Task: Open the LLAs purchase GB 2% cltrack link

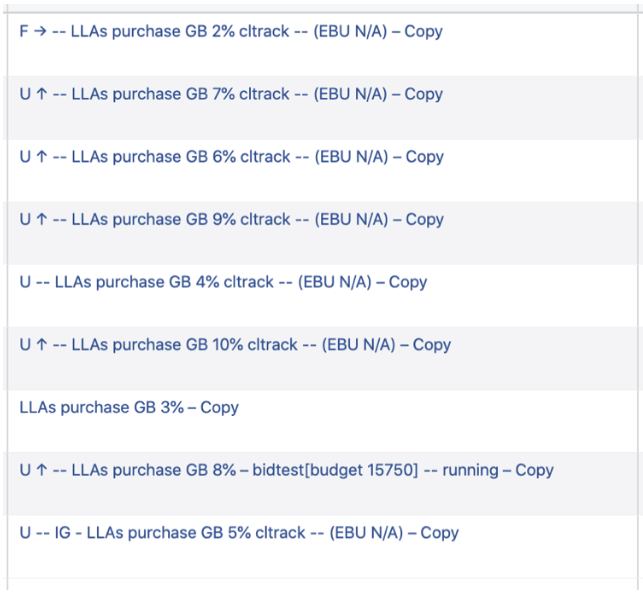Action: [x=231, y=32]
